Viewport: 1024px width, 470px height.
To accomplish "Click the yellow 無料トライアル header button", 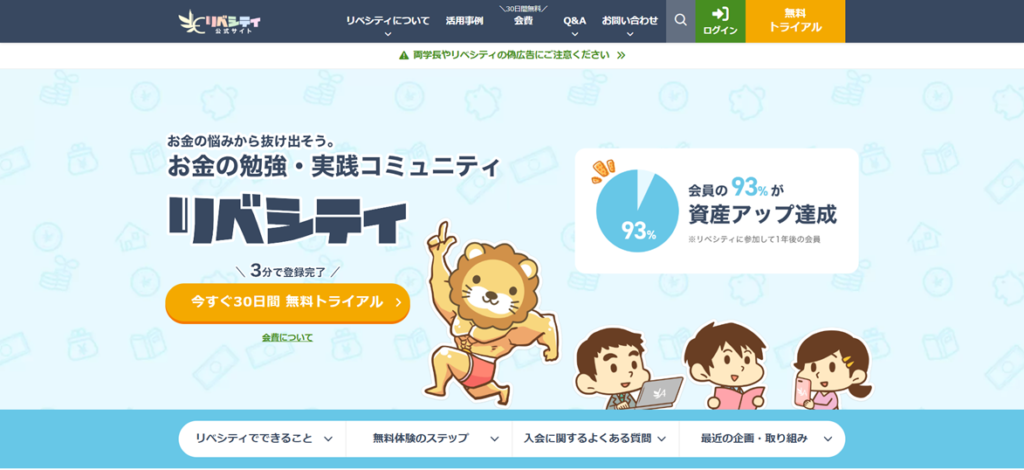I will (795, 22).
